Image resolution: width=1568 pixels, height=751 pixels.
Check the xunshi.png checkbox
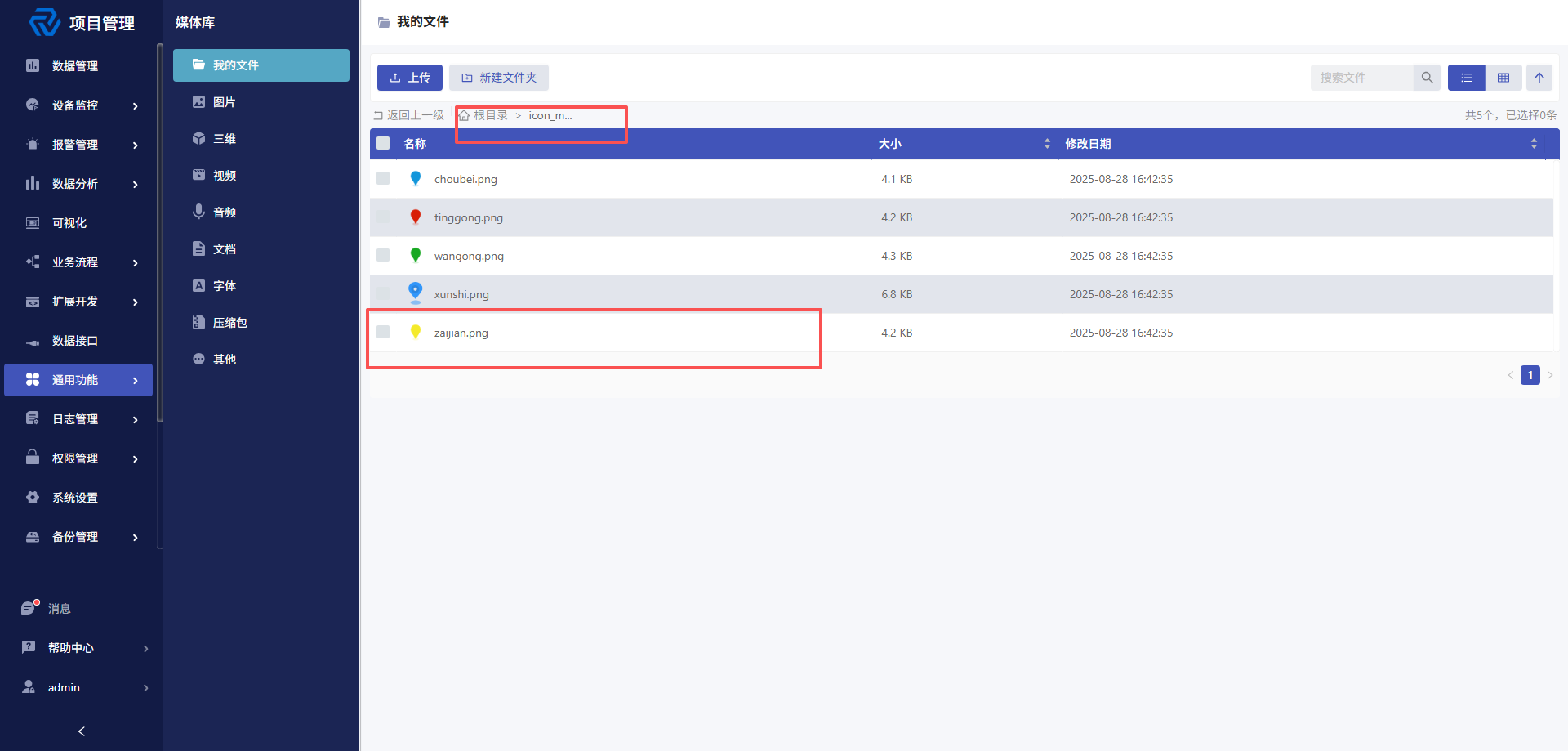tap(383, 293)
